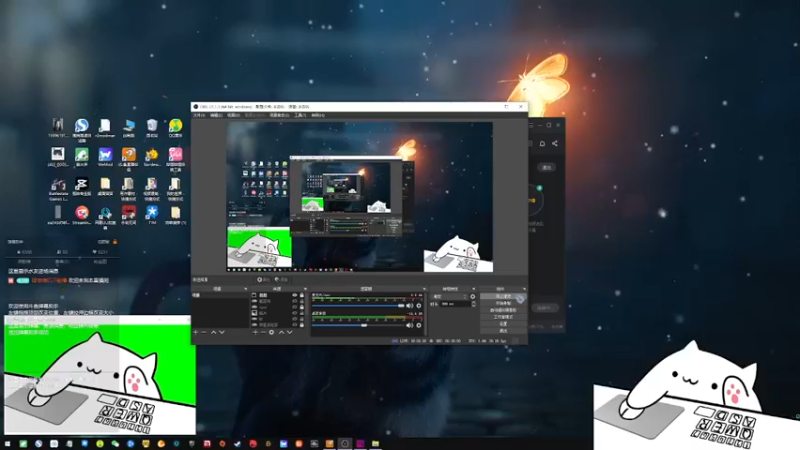Open 视图 menu in OBS
The image size is (800, 450).
(x=234, y=115)
